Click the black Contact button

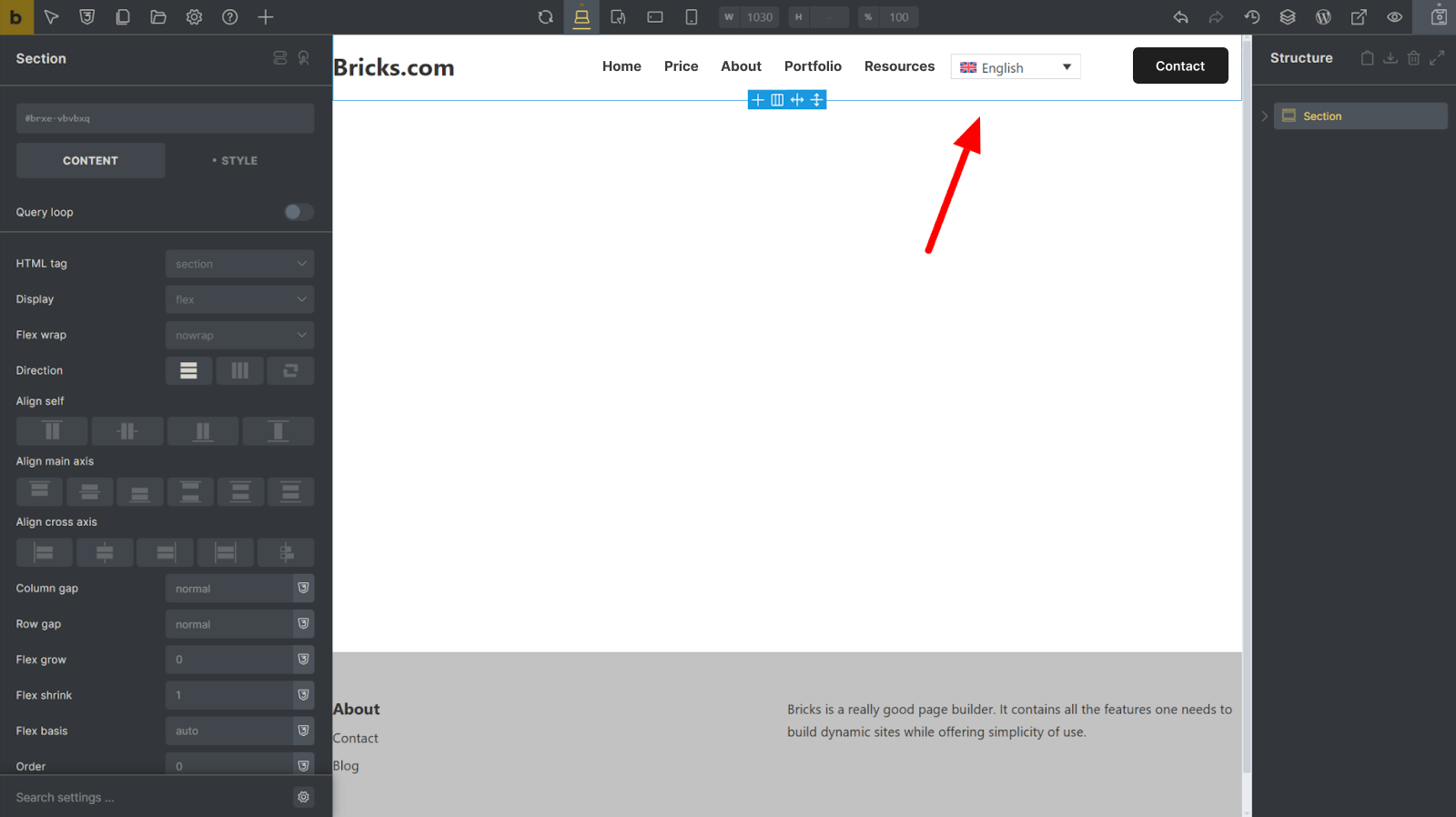1179,66
